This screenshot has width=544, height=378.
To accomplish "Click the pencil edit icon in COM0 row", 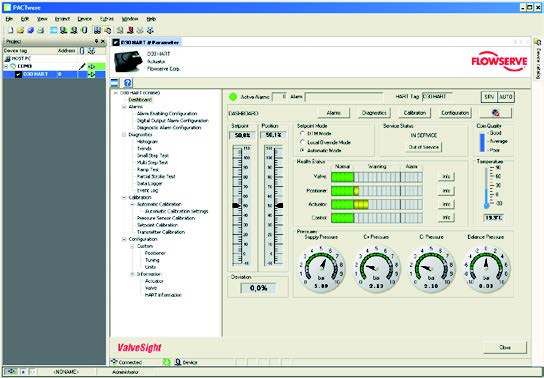I will 82,66.
